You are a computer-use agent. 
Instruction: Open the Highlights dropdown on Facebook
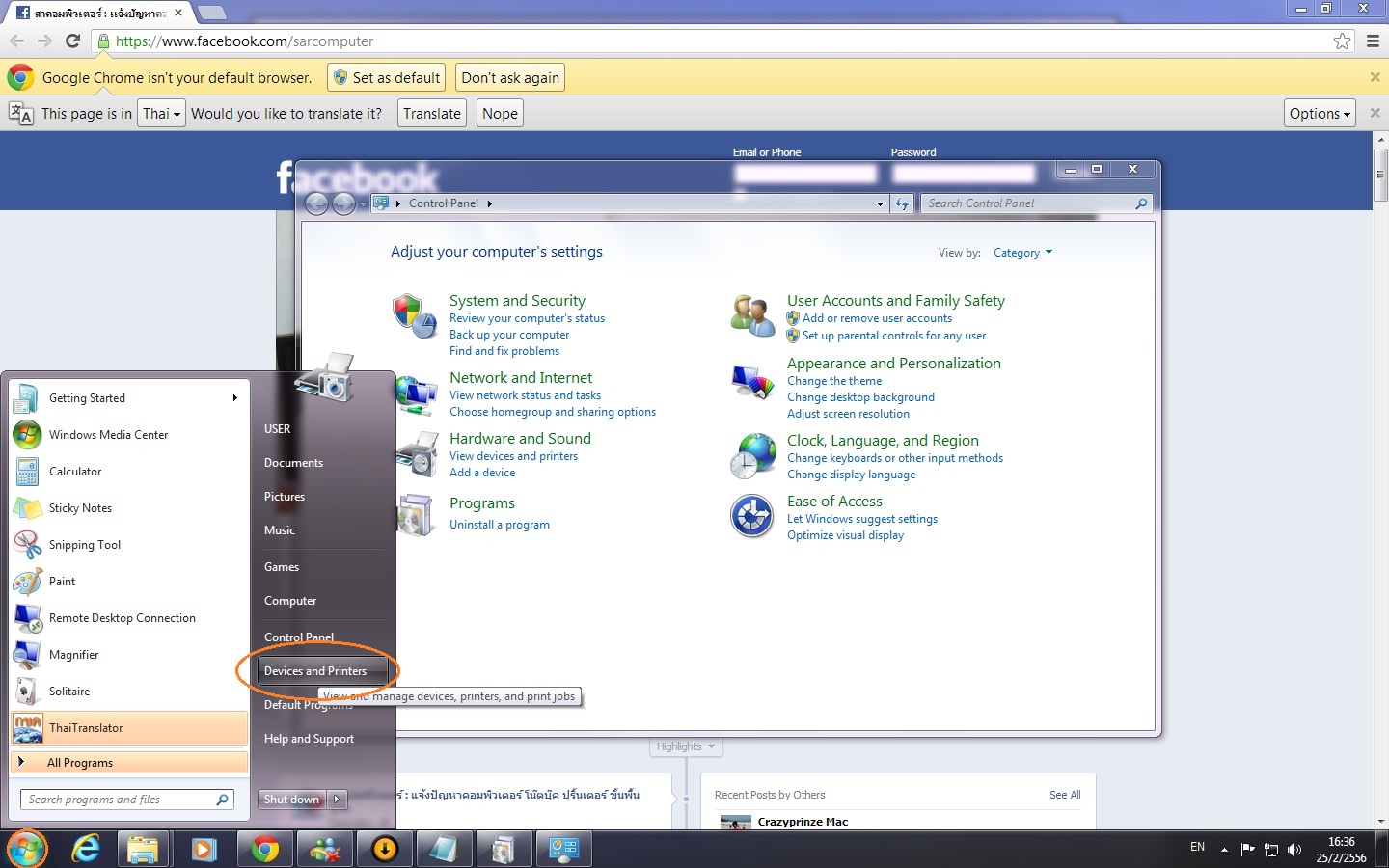point(686,746)
